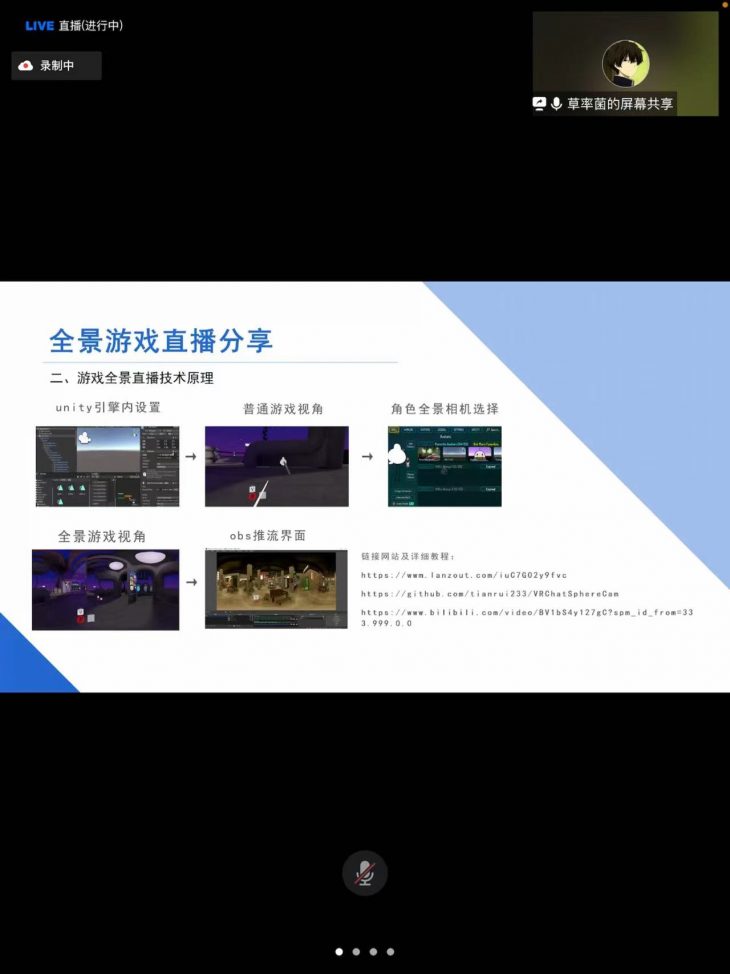Screen dimensions: 730x974
Task: Open the lanzout.com link
Action: coord(464,575)
